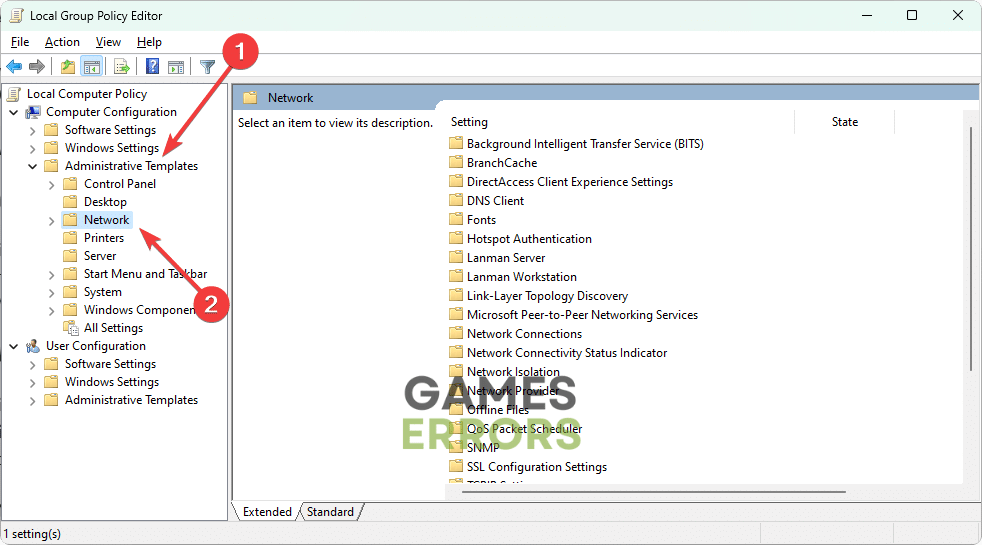The height and width of the screenshot is (545, 982).
Task: Select Printers in the tree
Action: click(104, 238)
